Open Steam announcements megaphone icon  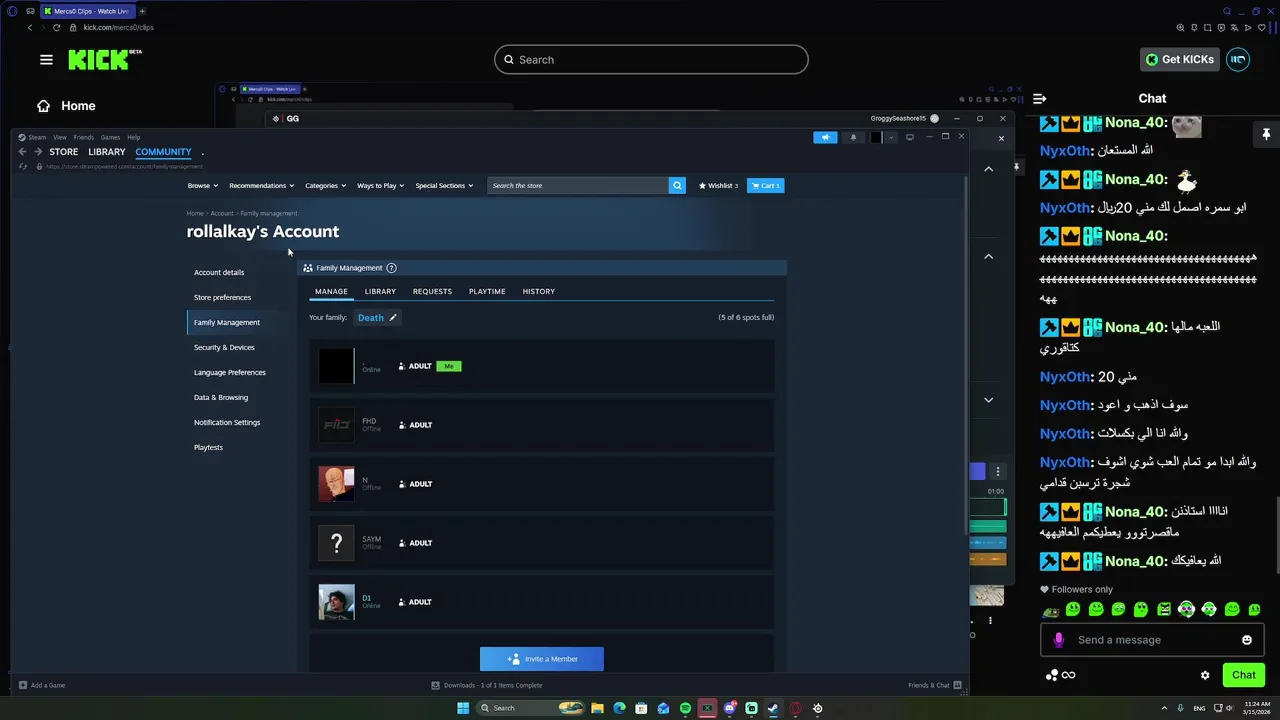[825, 137]
